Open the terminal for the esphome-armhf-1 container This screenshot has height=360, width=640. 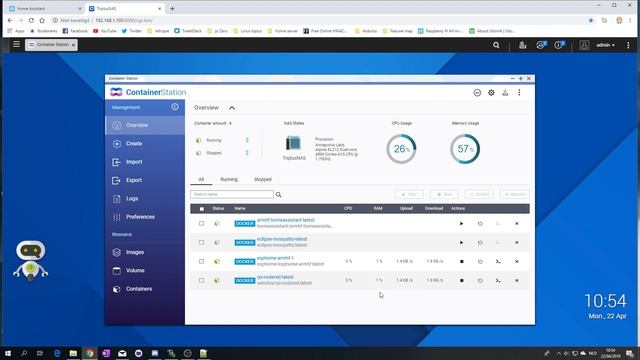tap(498, 262)
